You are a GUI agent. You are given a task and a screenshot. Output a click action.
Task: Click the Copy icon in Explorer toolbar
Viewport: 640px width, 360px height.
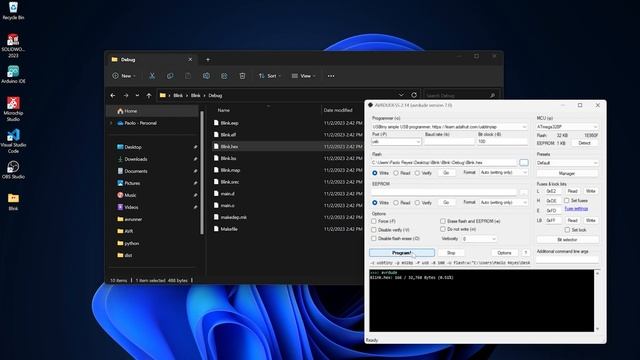(x=170, y=76)
